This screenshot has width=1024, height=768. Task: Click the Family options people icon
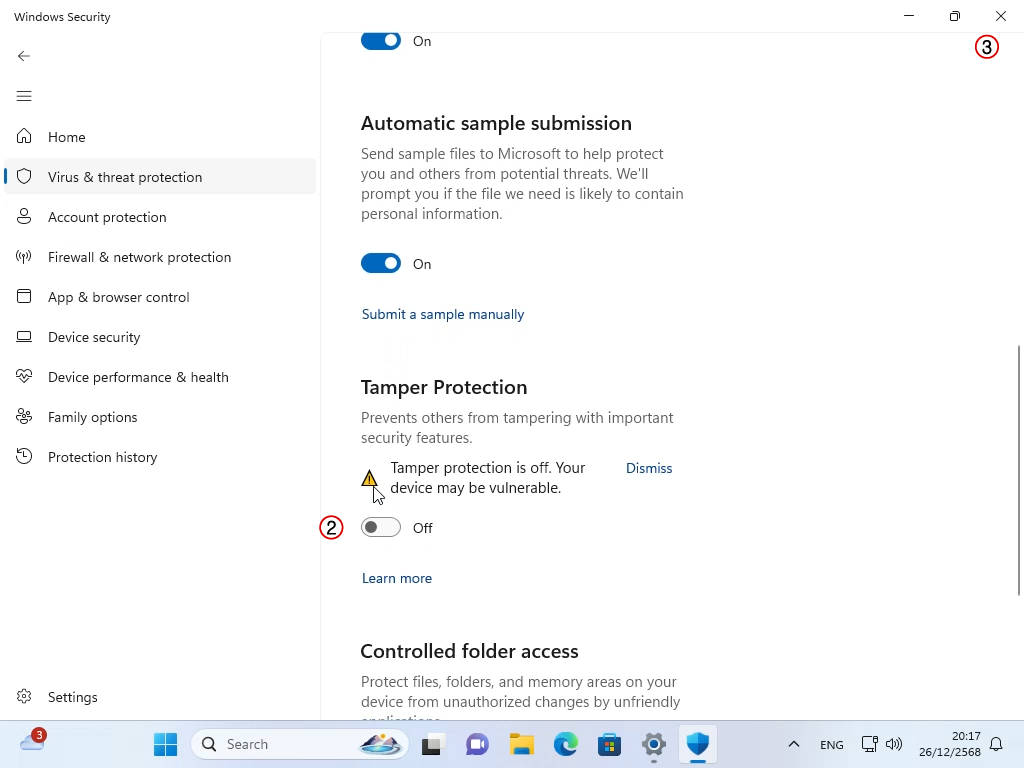coord(24,417)
